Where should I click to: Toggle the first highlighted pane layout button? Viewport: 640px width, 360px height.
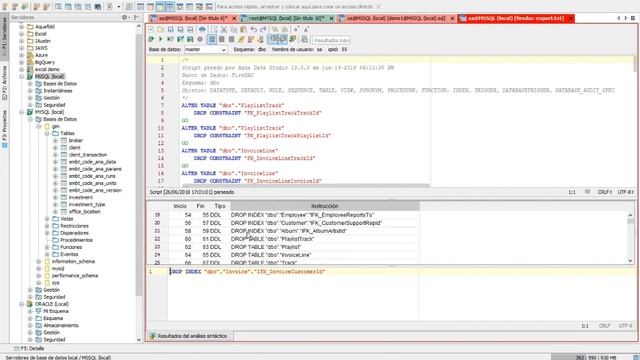pos(272,39)
